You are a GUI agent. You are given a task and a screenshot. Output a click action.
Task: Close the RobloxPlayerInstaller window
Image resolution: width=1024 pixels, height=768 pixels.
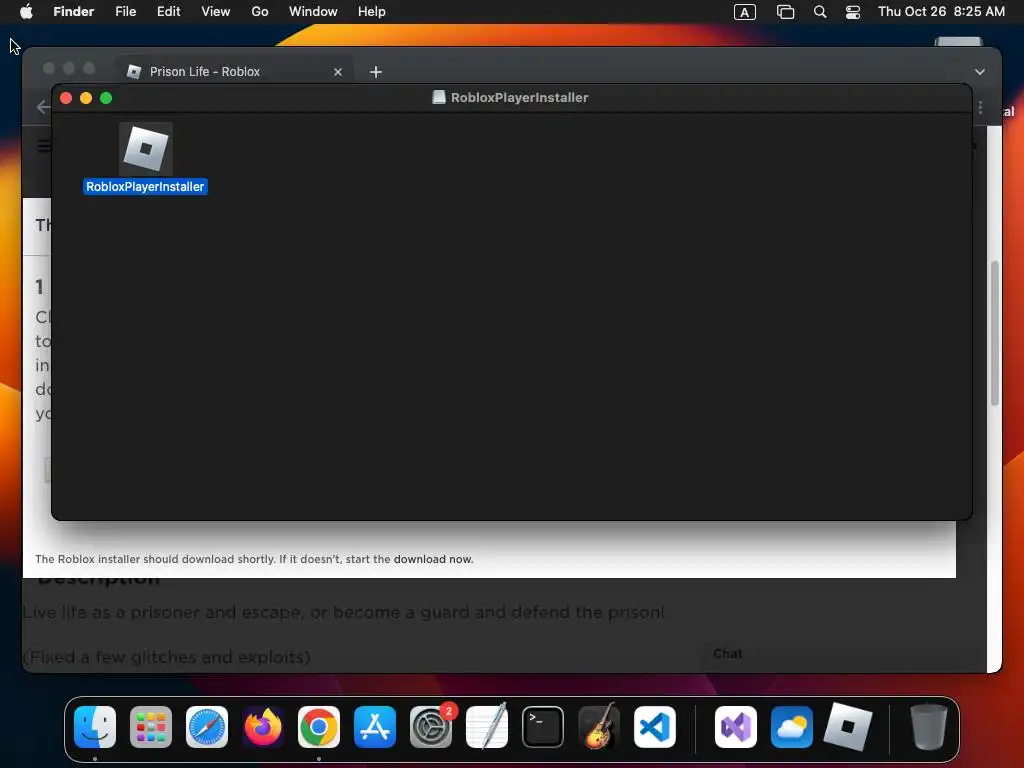[66, 98]
